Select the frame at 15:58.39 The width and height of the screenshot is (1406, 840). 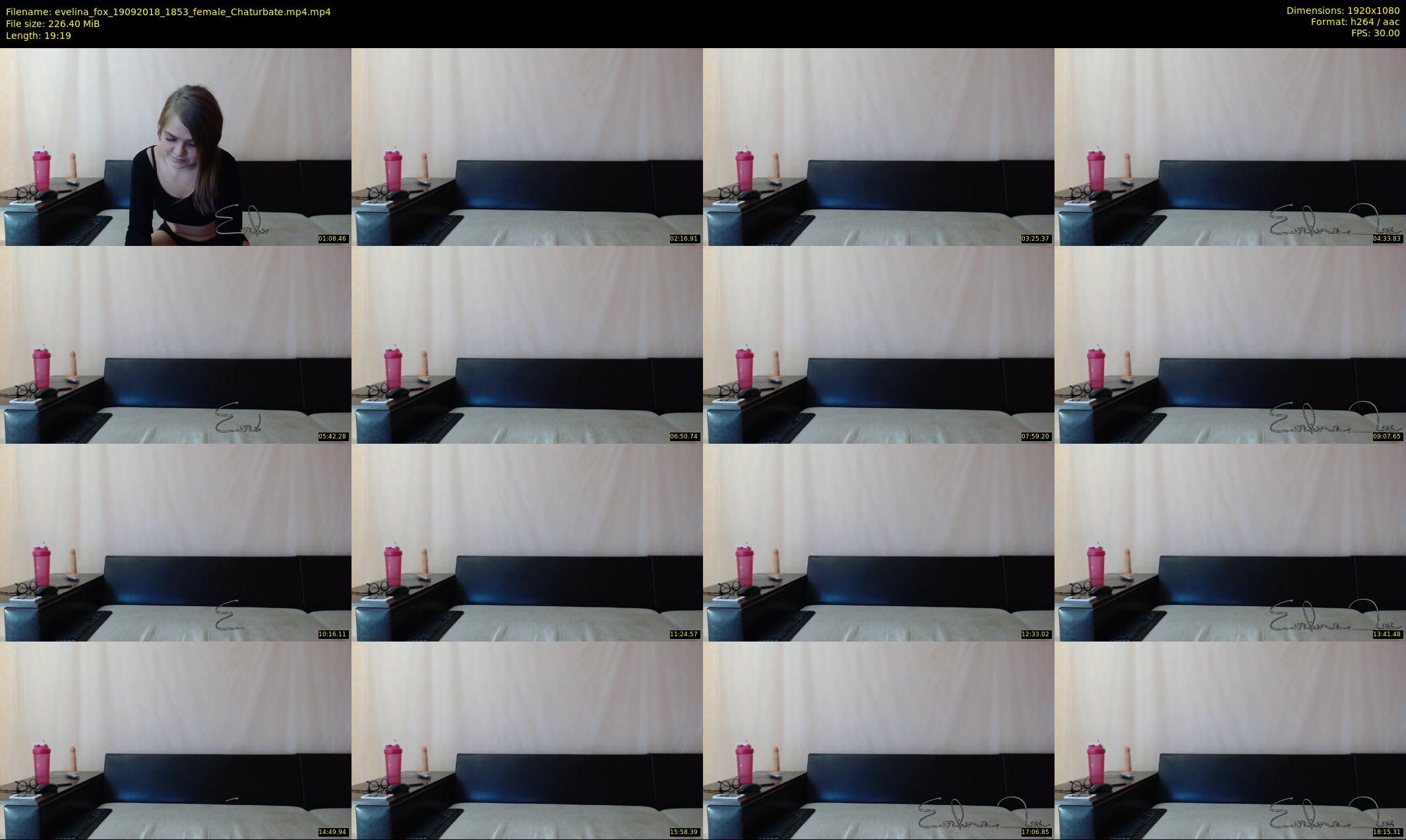point(527,740)
